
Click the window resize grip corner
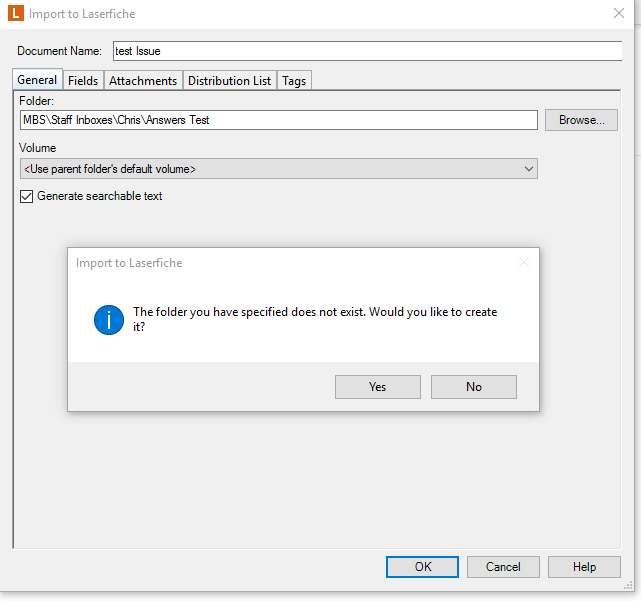[x=628, y=586]
